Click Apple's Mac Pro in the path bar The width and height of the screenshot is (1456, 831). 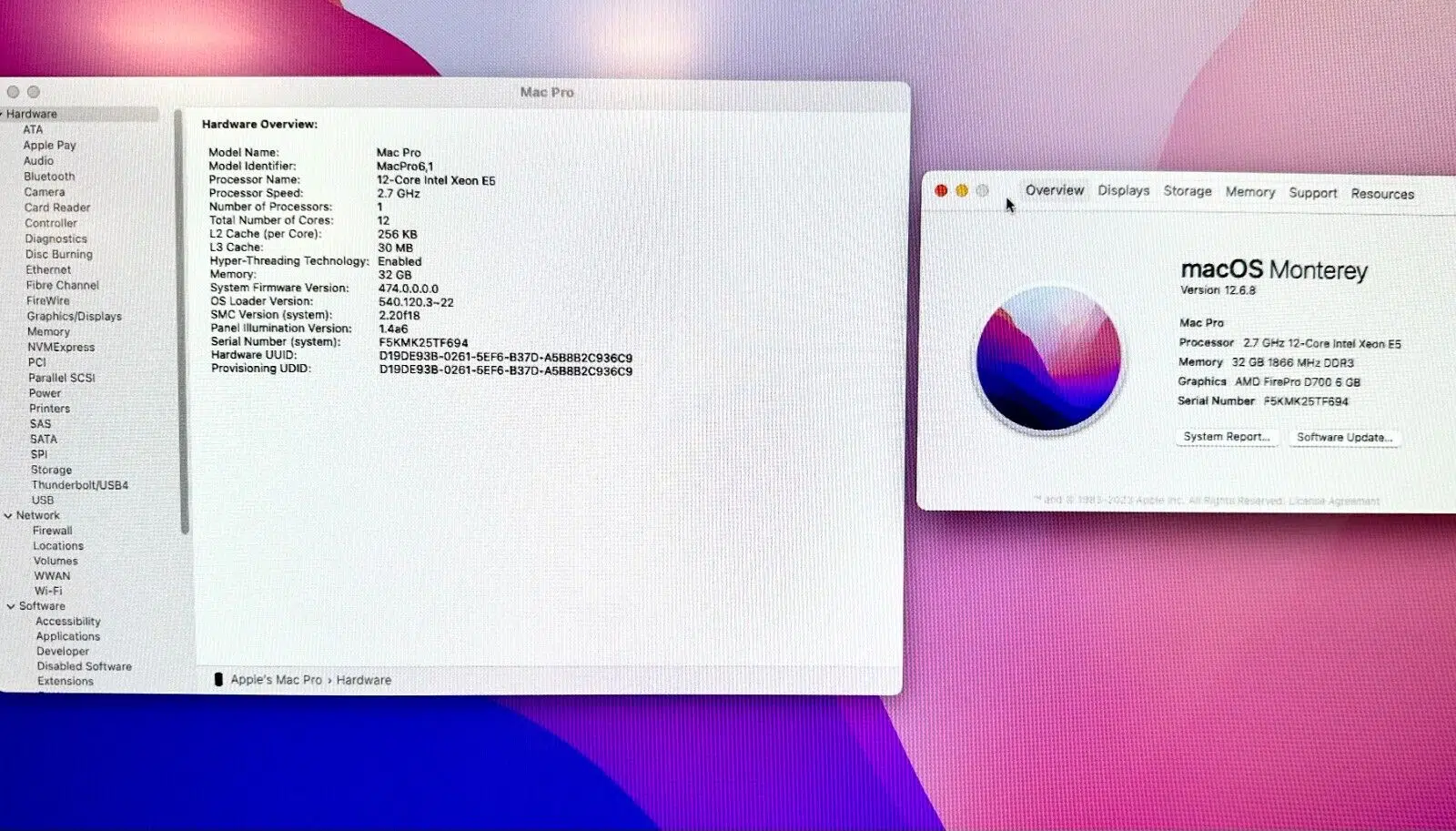(277, 680)
